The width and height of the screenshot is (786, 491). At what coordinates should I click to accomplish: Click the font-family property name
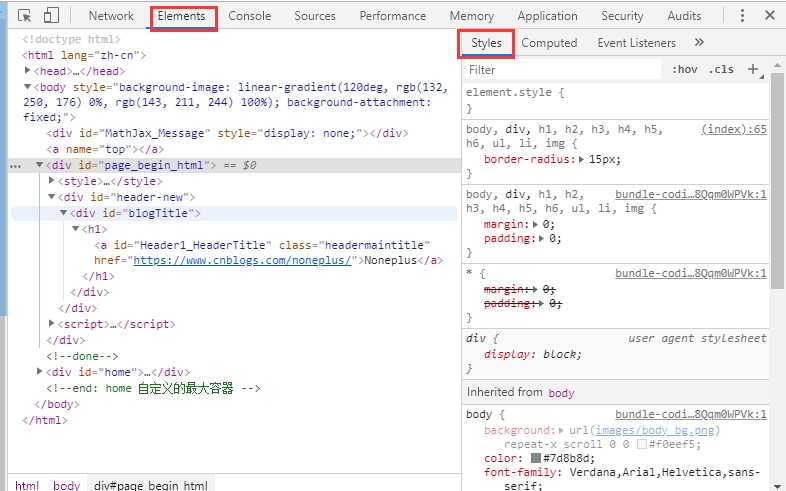520,472
